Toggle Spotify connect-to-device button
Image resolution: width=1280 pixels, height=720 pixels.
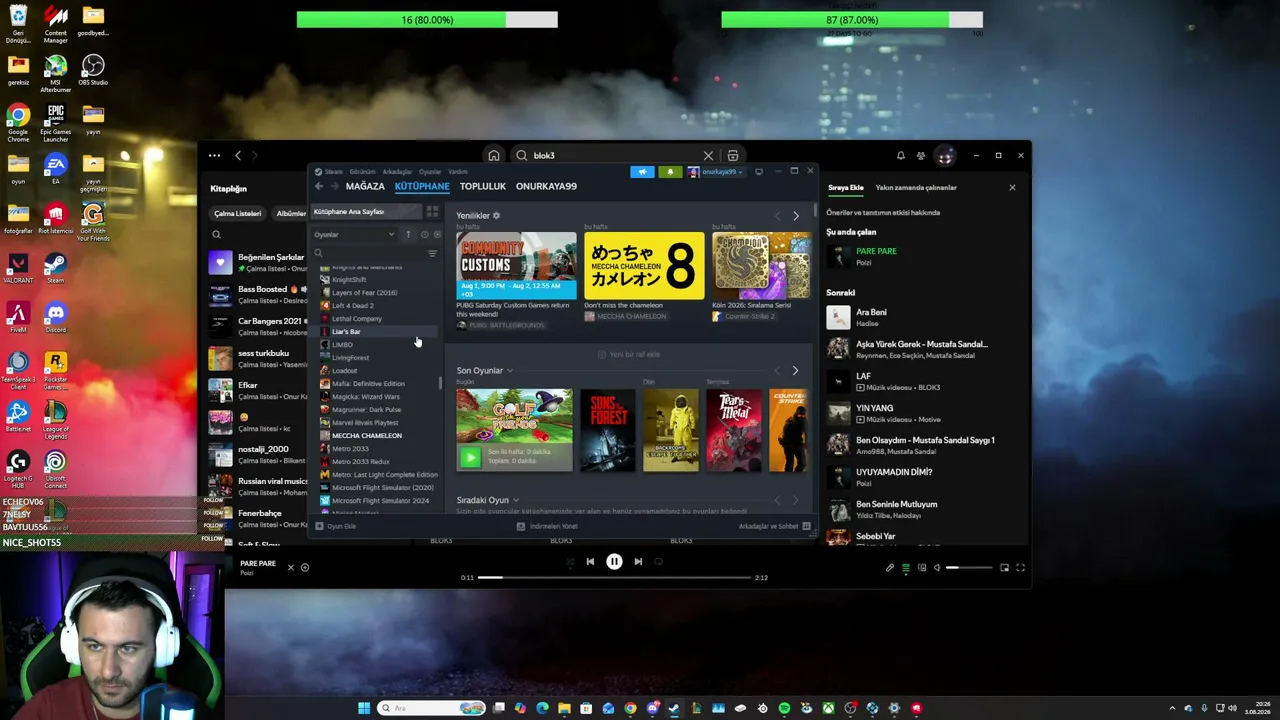coord(922,568)
